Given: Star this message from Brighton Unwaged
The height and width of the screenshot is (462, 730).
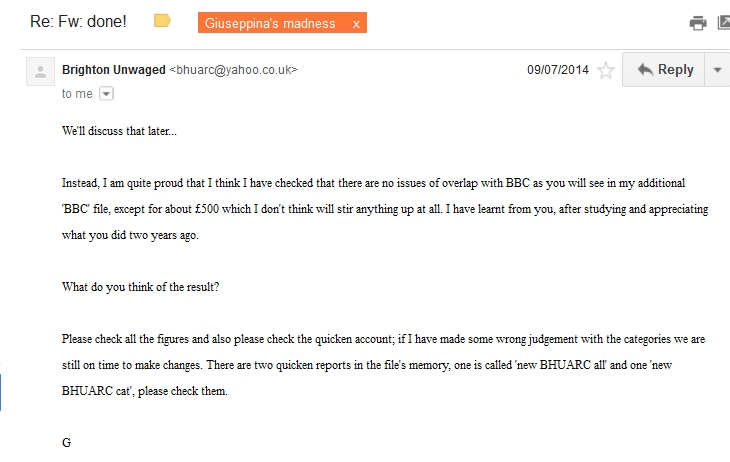Looking at the screenshot, I should click(605, 70).
